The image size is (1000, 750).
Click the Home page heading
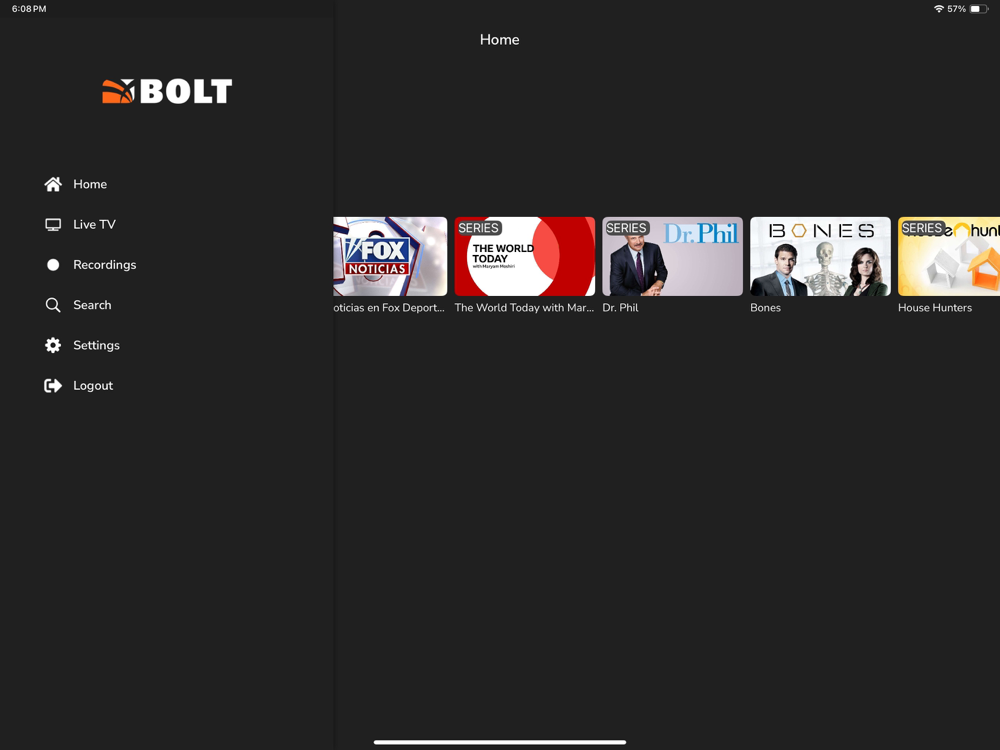[499, 40]
